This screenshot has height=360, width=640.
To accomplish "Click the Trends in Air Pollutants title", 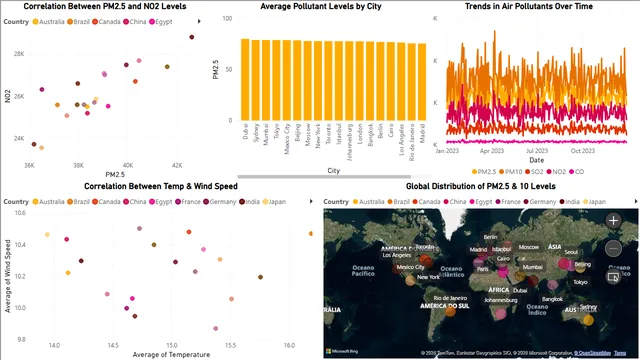I will (529, 7).
